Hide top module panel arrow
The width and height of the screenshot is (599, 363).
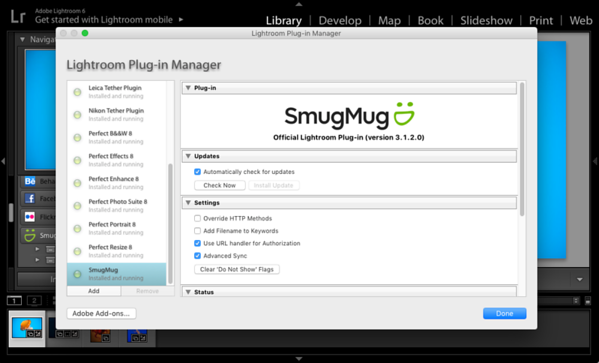[x=299, y=4]
